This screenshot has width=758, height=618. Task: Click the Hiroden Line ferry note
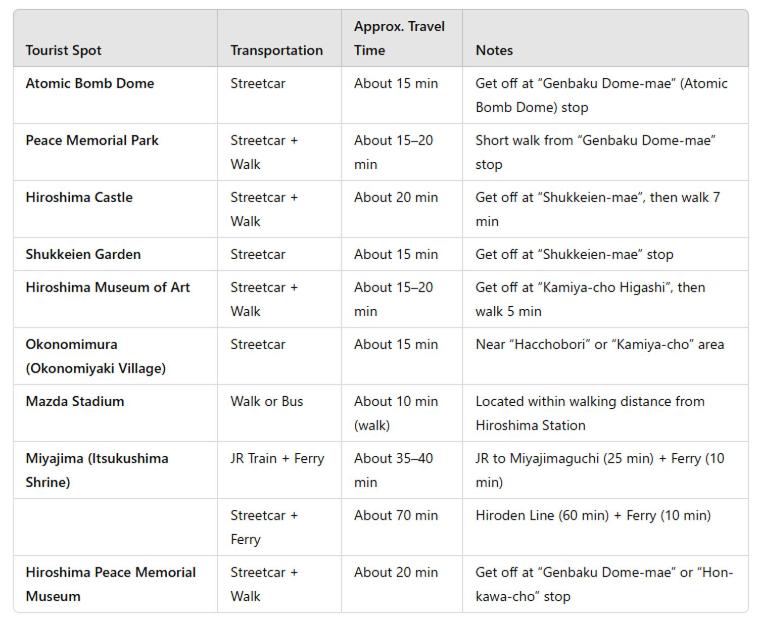(x=593, y=515)
